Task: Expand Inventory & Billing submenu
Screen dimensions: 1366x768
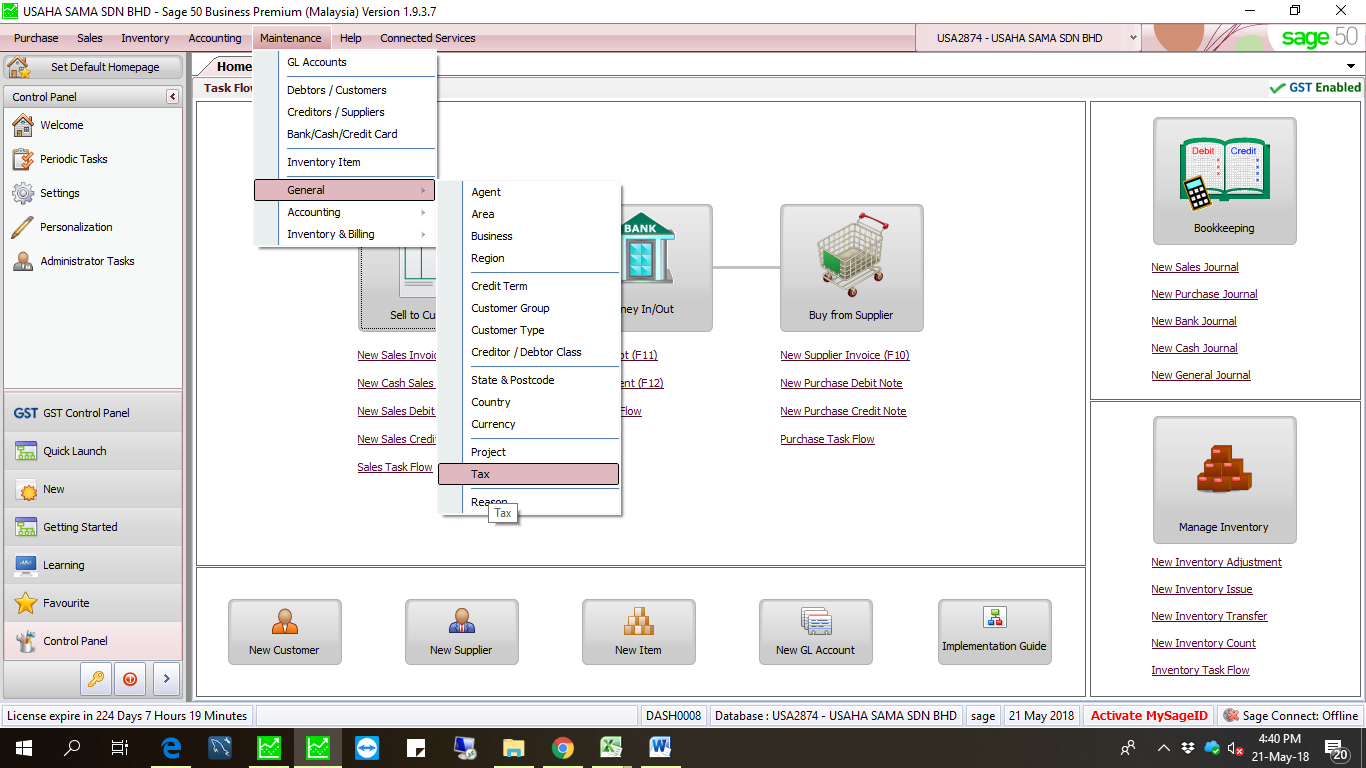Action: click(345, 234)
